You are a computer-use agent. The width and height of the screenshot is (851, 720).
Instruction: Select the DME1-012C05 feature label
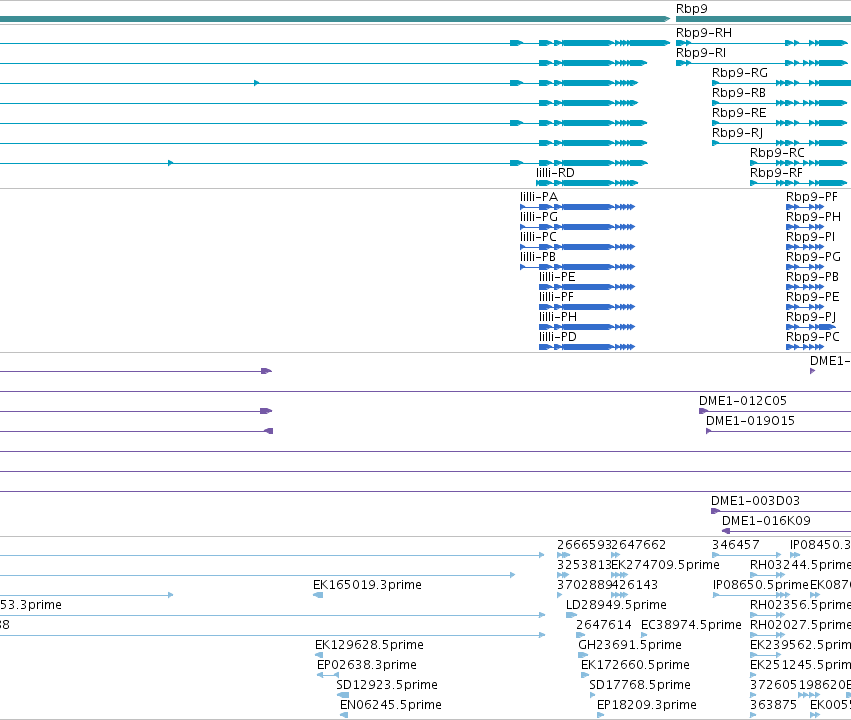coord(743,402)
